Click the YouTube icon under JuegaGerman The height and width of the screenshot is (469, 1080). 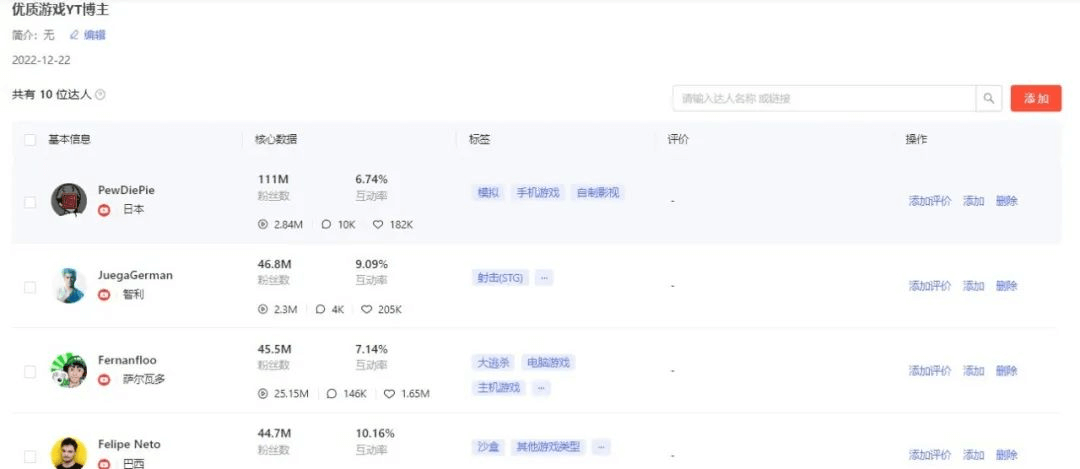pyautogui.click(x=104, y=295)
